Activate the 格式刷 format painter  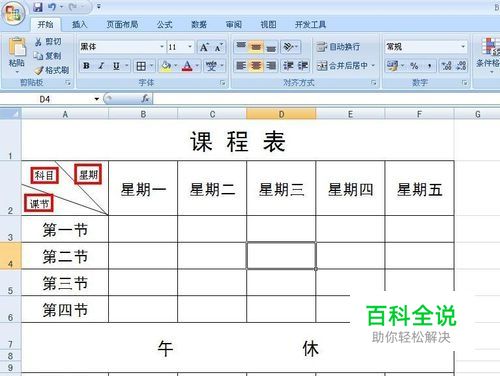(x=52, y=70)
